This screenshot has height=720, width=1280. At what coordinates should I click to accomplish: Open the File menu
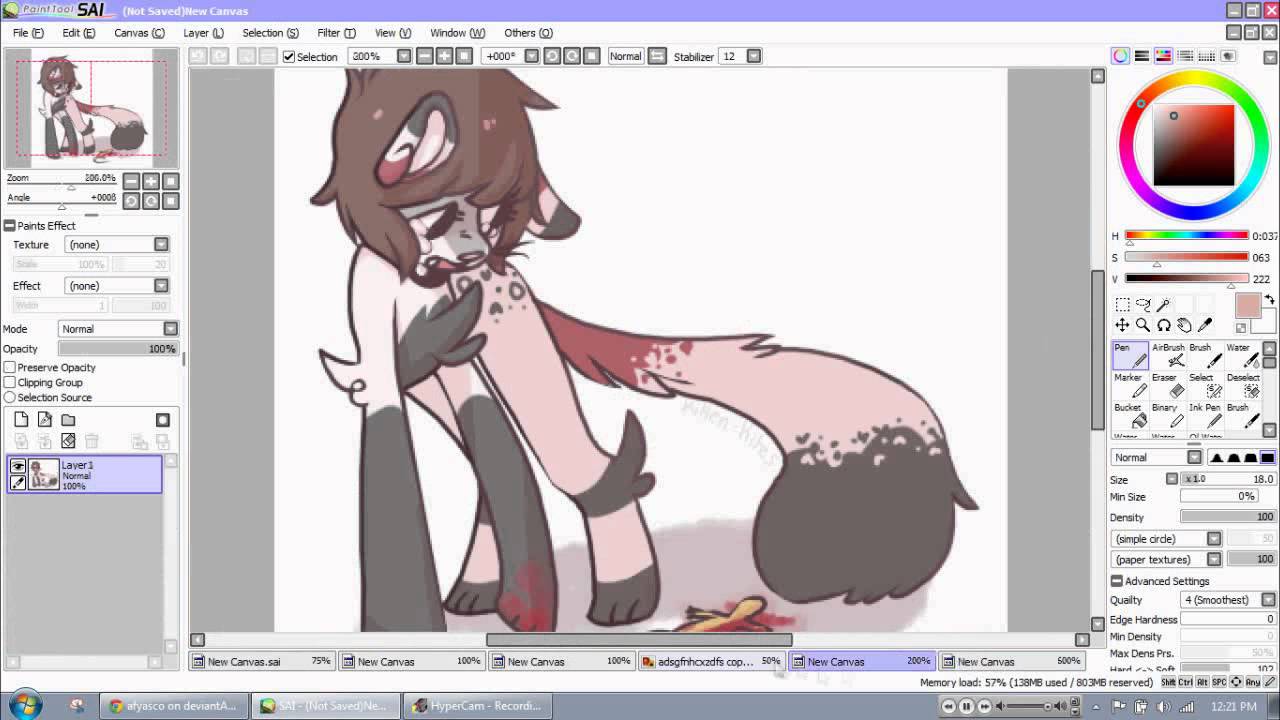click(28, 33)
